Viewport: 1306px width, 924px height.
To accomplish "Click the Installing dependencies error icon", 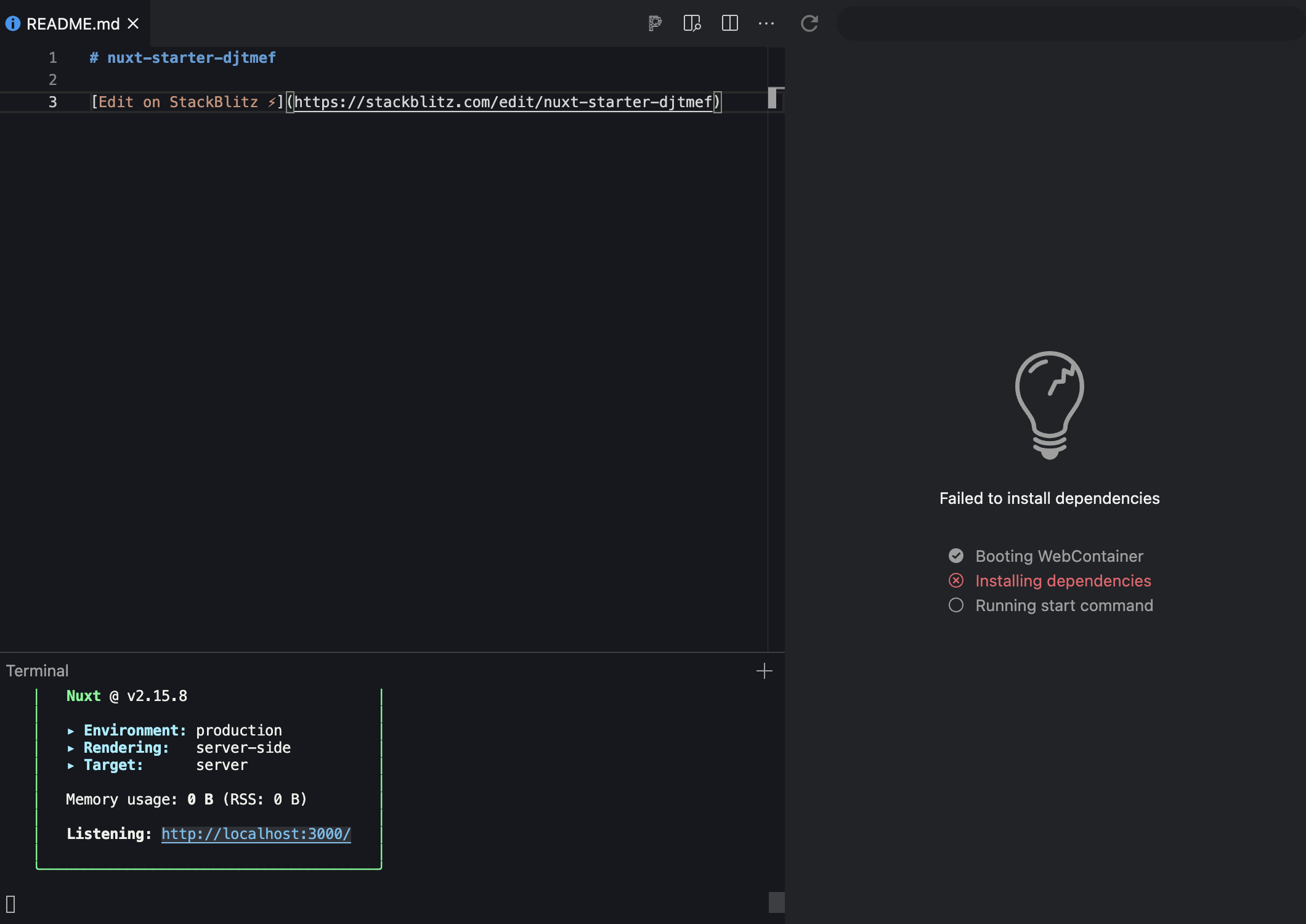I will pyautogui.click(x=956, y=580).
